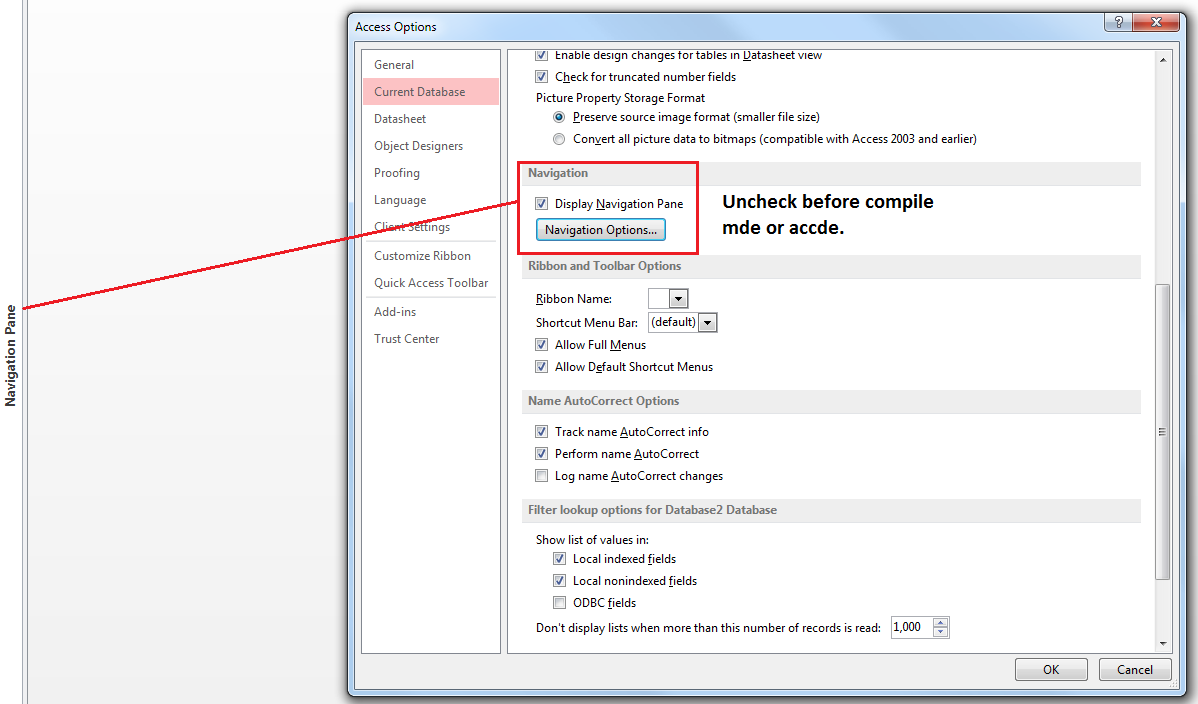Uncheck Perform name AutoCorrect

coord(542,454)
